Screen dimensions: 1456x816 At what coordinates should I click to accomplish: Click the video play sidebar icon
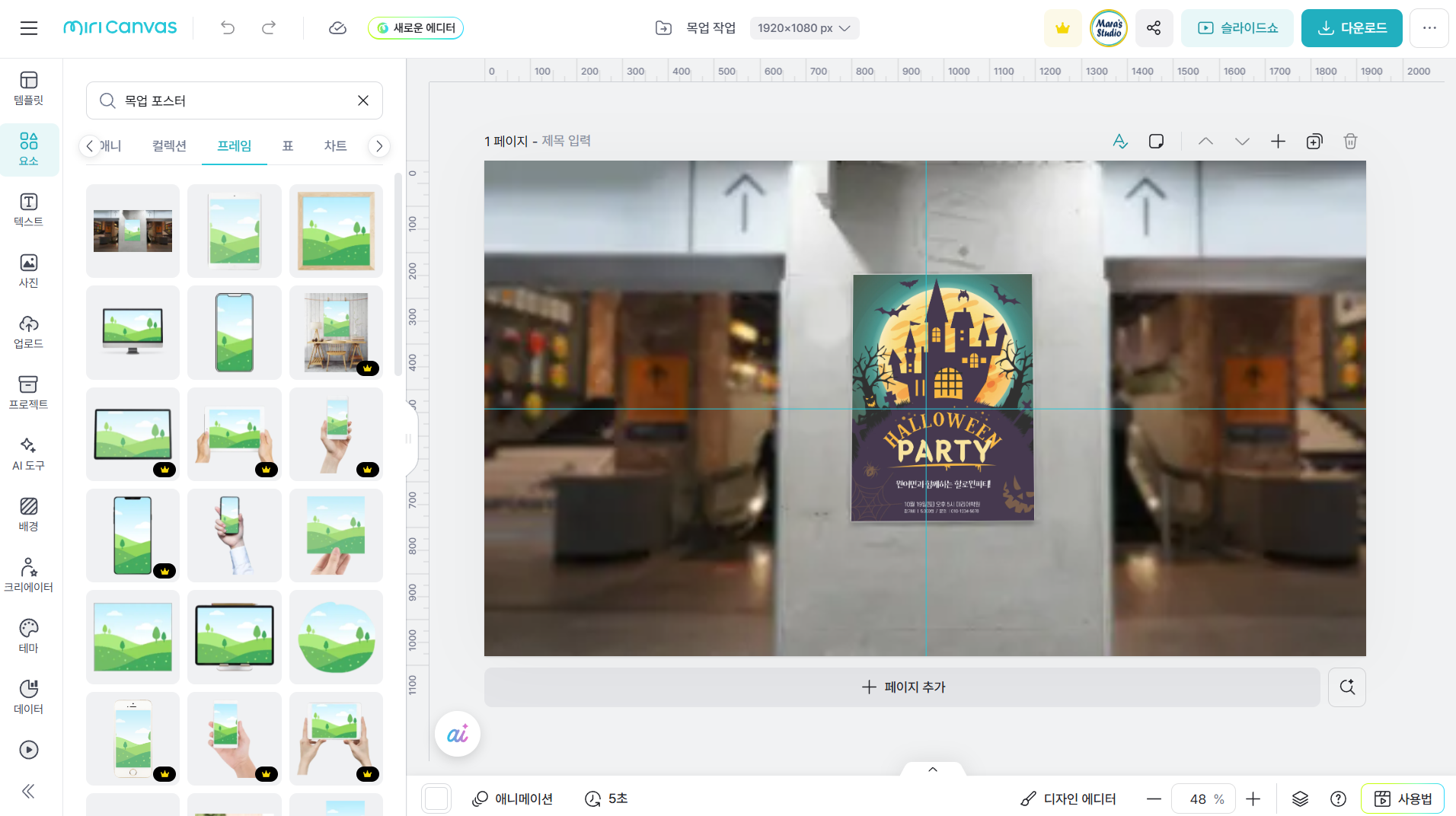pyautogui.click(x=29, y=750)
